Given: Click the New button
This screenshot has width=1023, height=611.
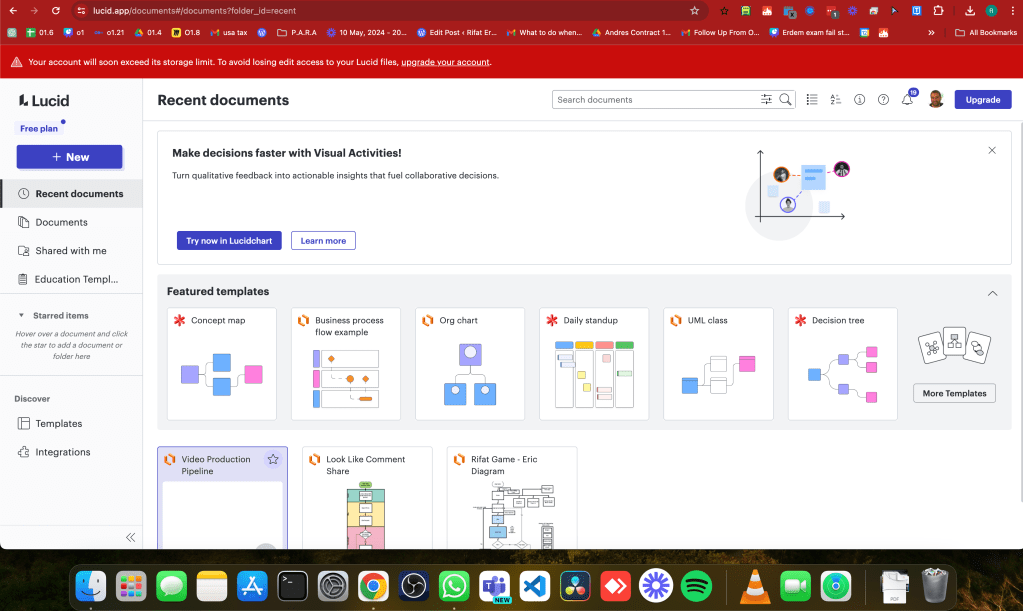Looking at the screenshot, I should (x=70, y=157).
